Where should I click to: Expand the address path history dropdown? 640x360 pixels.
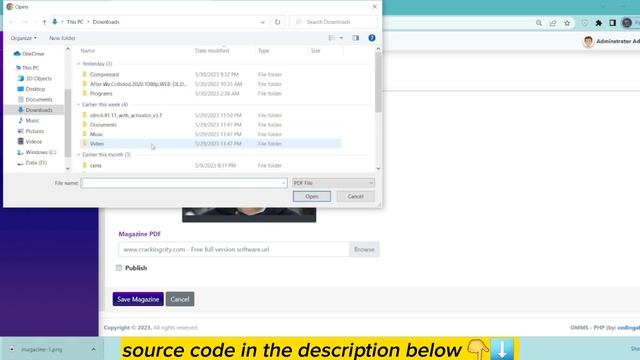[x=262, y=22]
